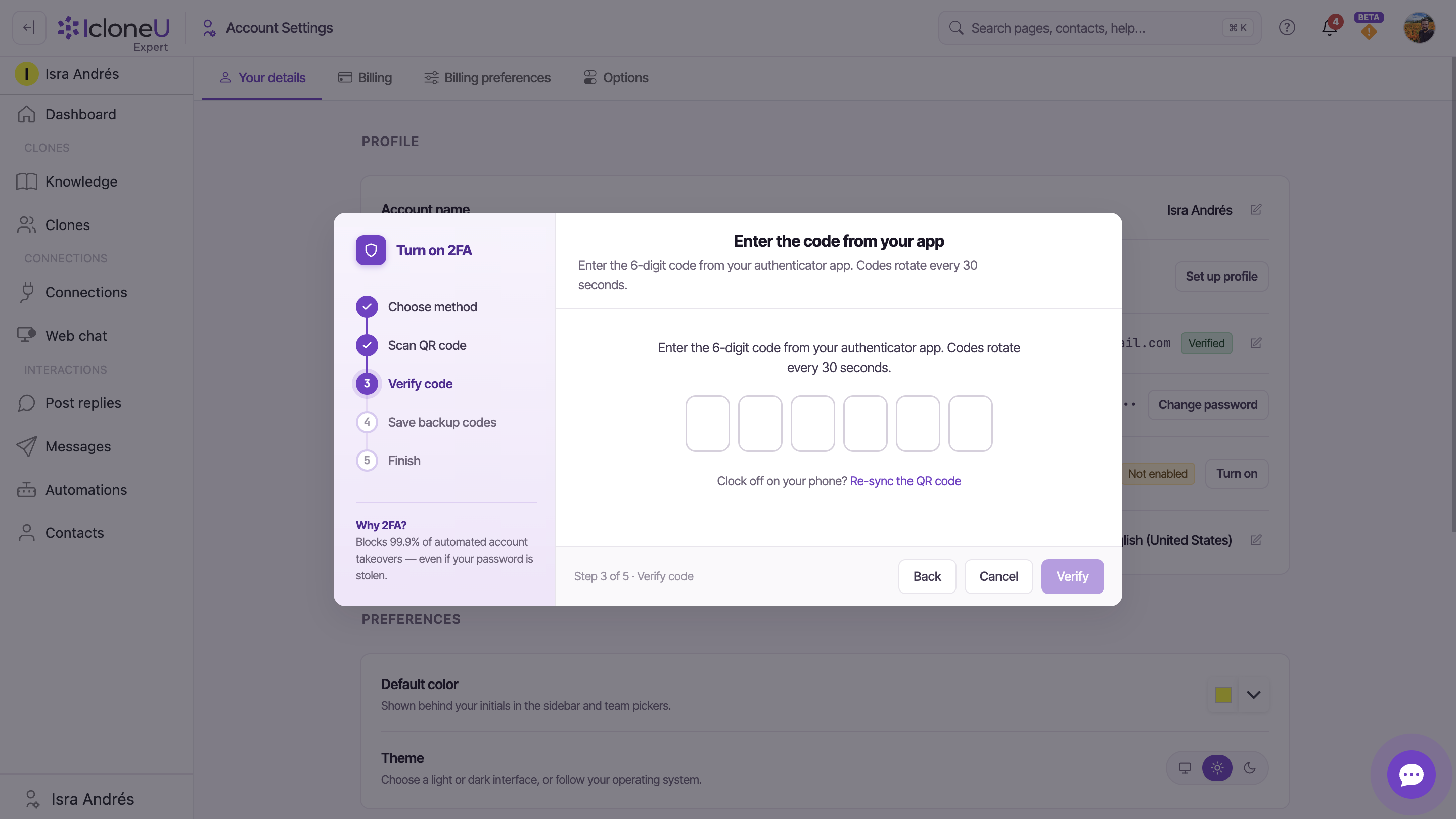This screenshot has height=819, width=1456.
Task: Click the edit icon beside Verified email
Action: coord(1256,343)
